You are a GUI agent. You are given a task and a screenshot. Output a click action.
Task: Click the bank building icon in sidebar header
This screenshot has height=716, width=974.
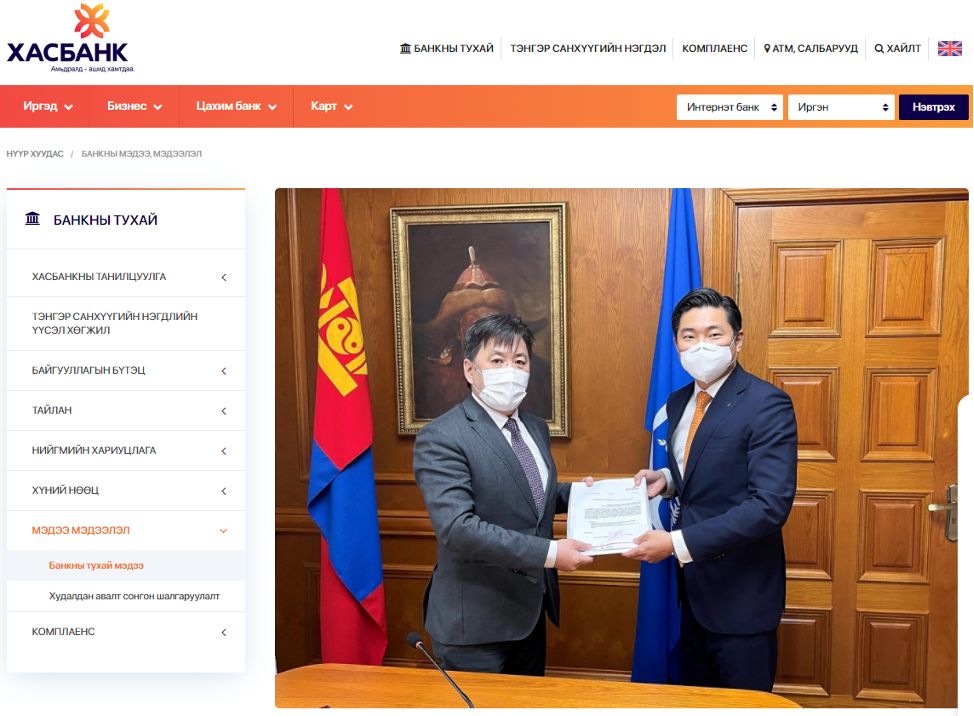pos(33,219)
